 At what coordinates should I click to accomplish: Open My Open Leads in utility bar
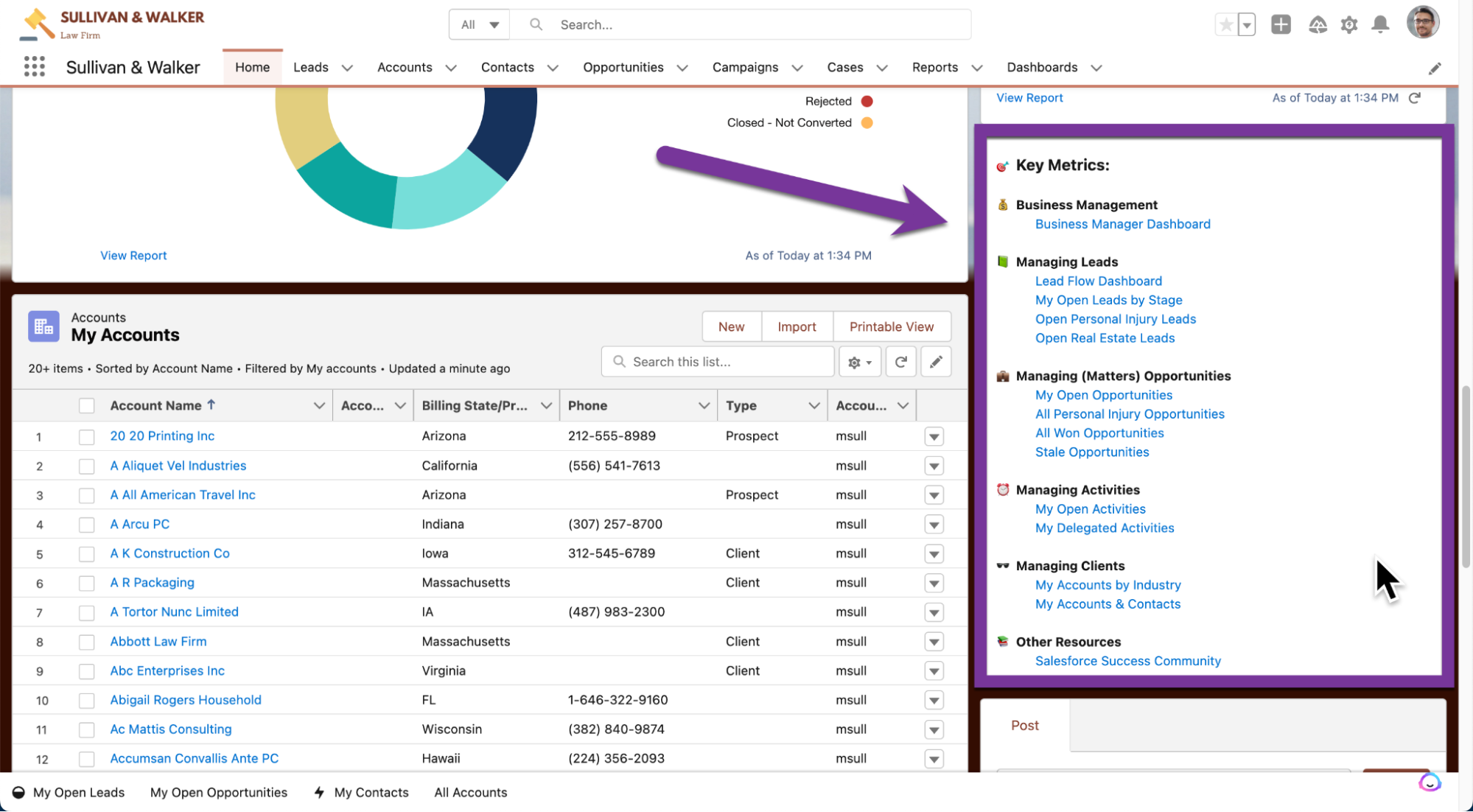click(69, 792)
